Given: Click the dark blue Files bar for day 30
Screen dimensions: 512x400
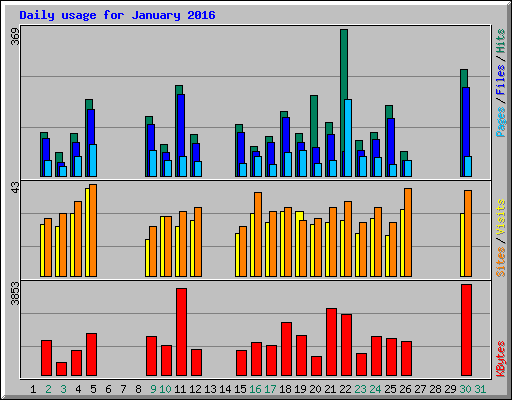Looking at the screenshot, I should point(466,122).
